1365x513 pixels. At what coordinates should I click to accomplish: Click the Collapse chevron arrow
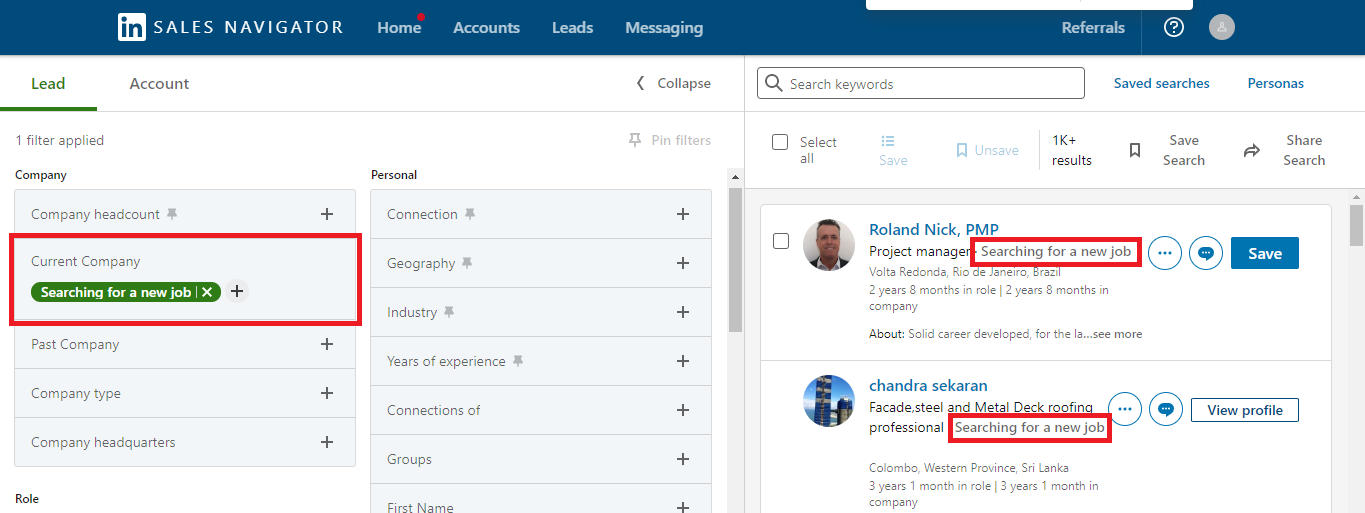click(x=641, y=83)
